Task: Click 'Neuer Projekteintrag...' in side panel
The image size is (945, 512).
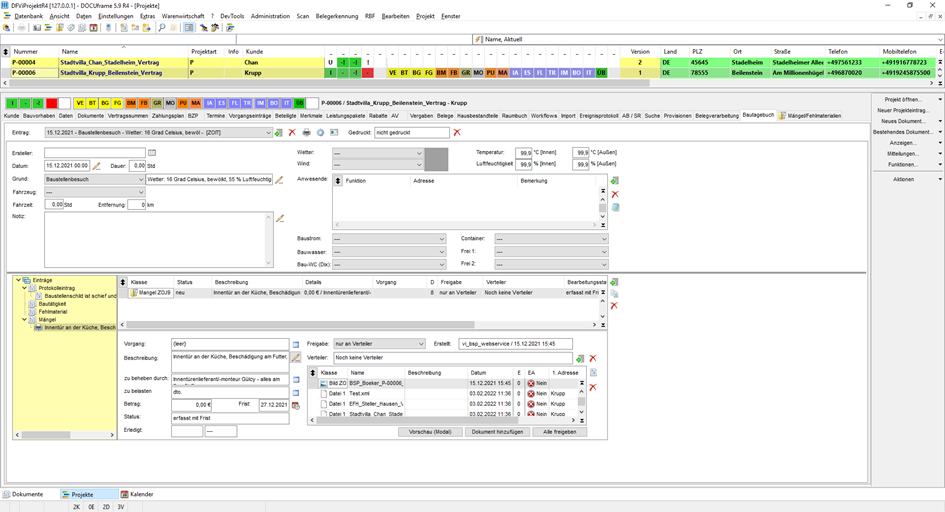Action: pos(903,111)
